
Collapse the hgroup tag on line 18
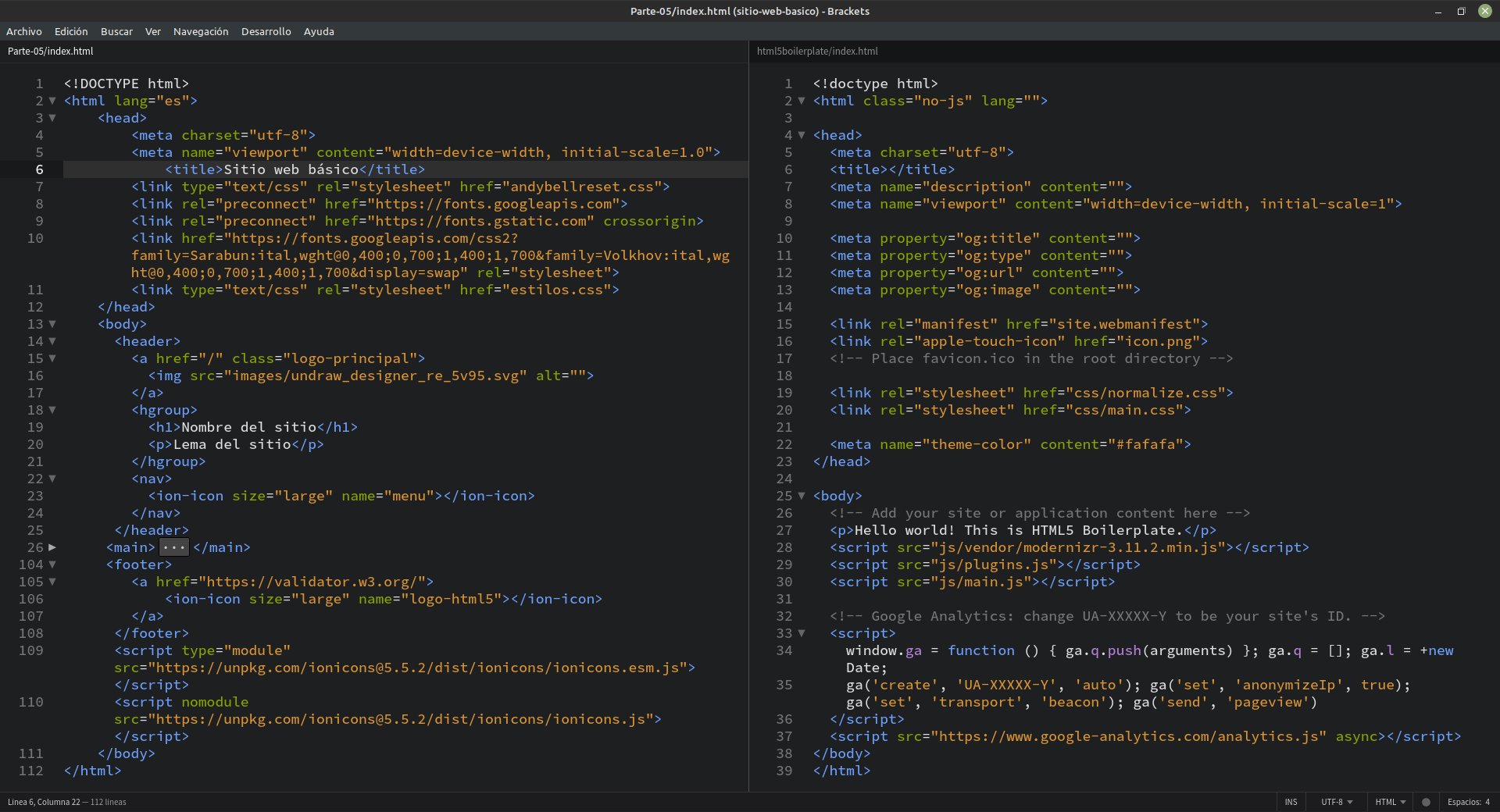pyautogui.click(x=52, y=410)
